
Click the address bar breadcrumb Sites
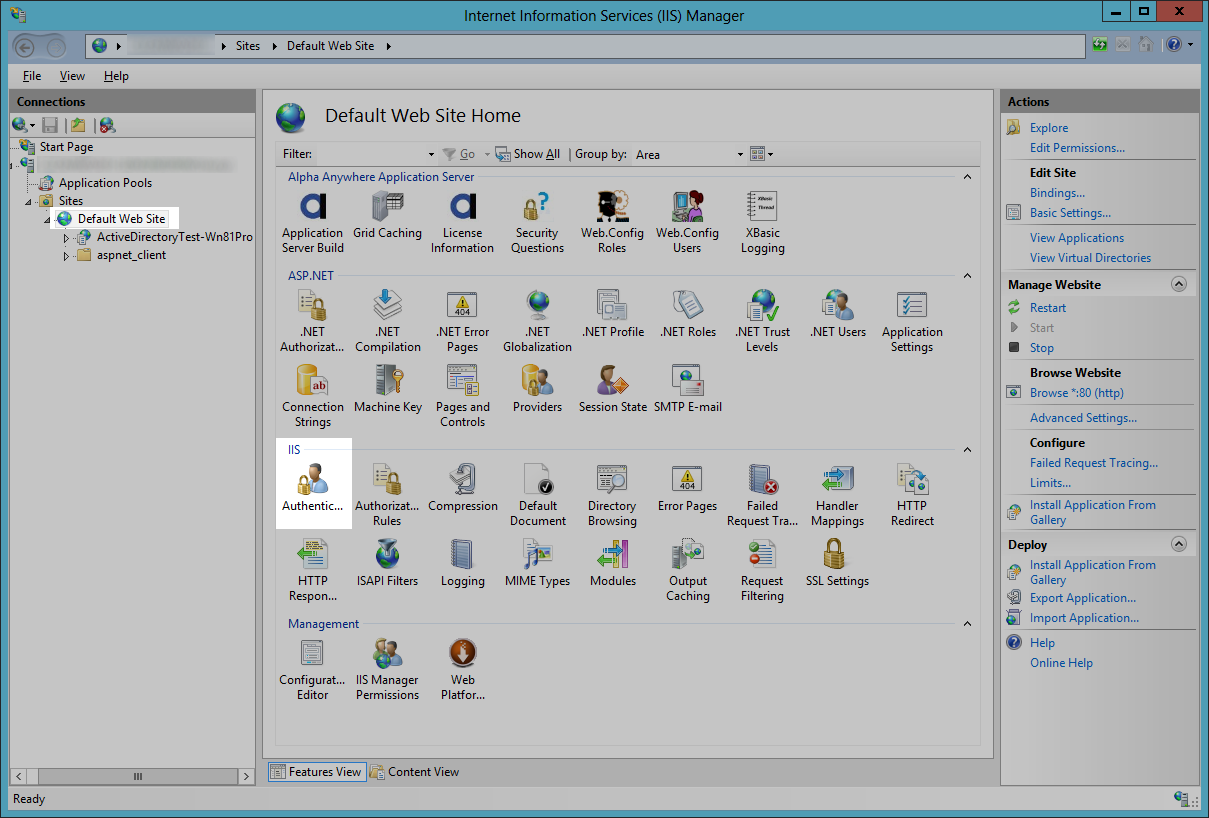click(248, 46)
